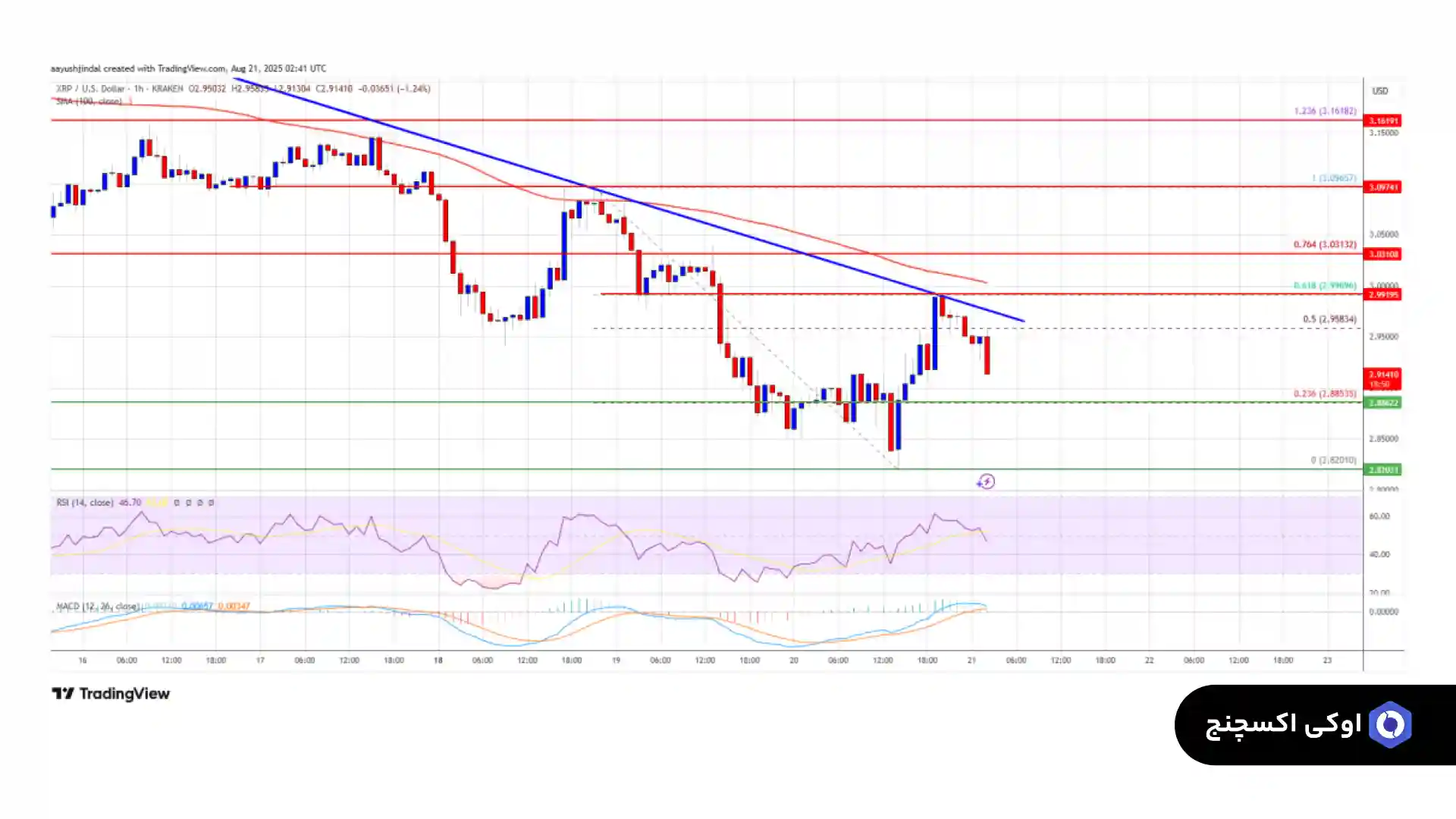Click the XRP / U.S. Dollar symbol title
Screen dimensions: 1456x819
click(91, 89)
